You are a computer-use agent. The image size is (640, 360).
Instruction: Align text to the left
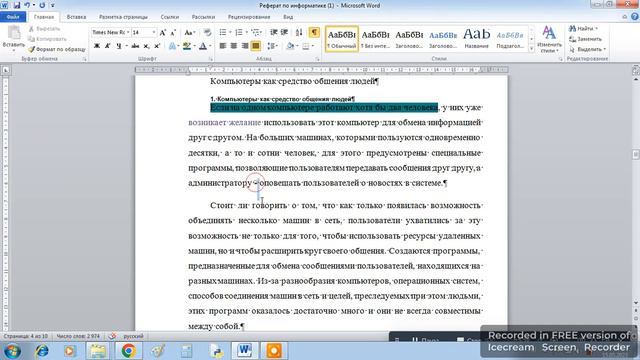(x=222, y=46)
